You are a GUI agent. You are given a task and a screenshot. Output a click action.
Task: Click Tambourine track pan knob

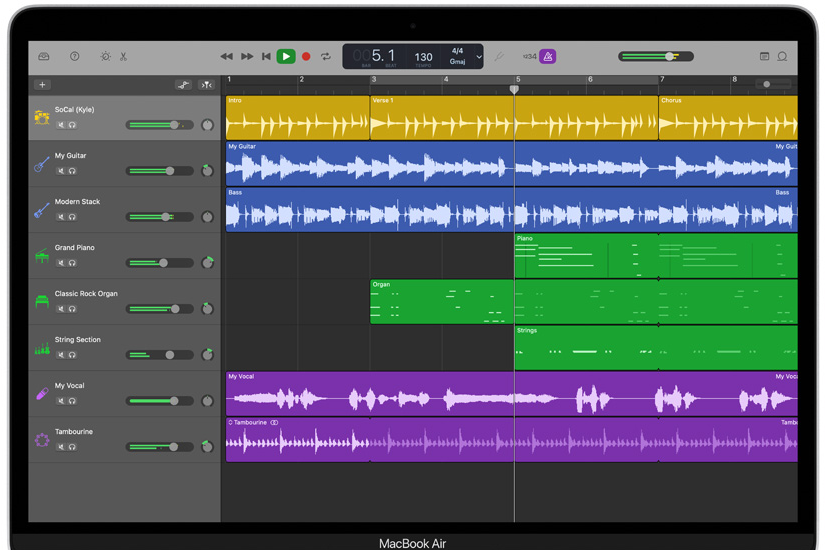pyautogui.click(x=207, y=446)
